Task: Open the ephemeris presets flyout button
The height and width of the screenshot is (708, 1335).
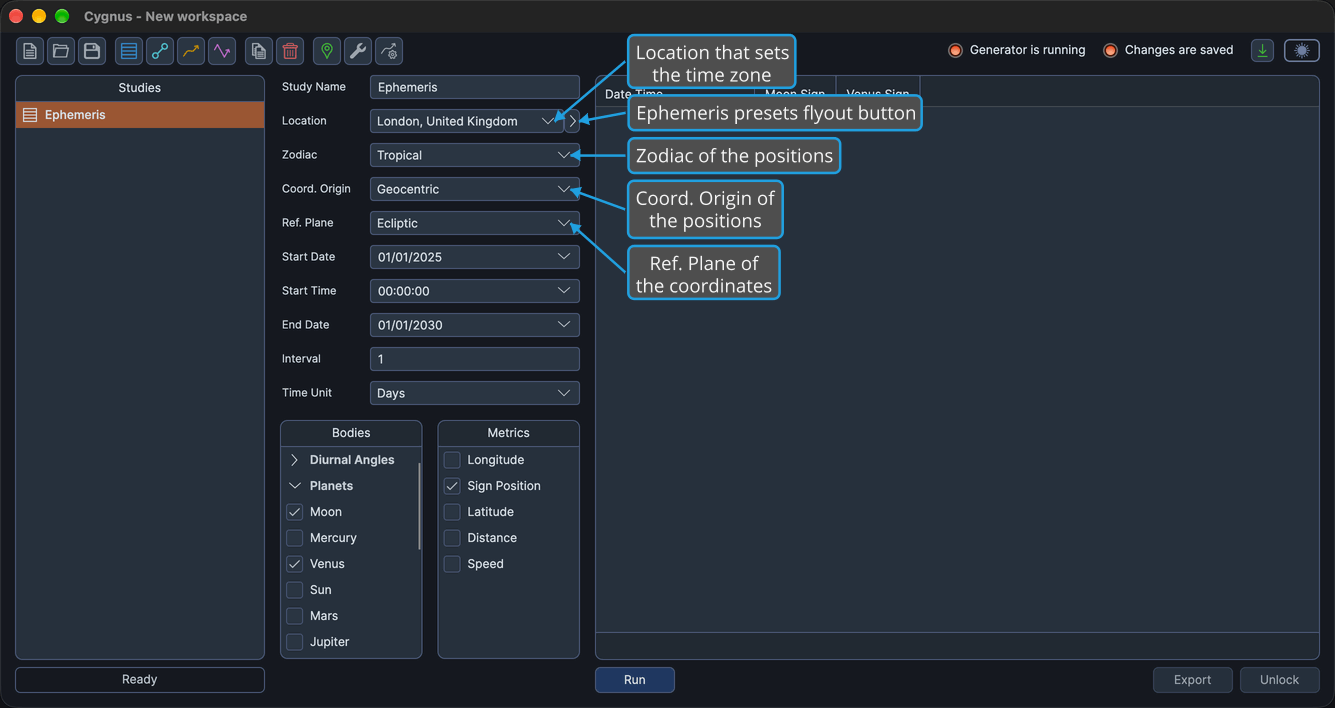Action: 573,121
